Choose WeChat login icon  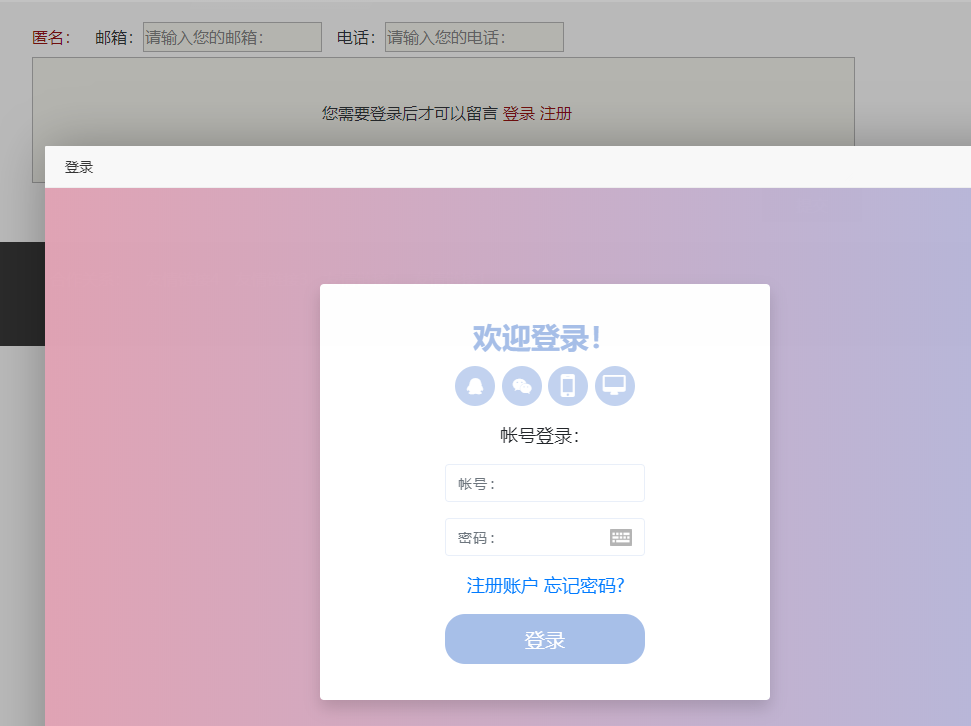tap(522, 386)
